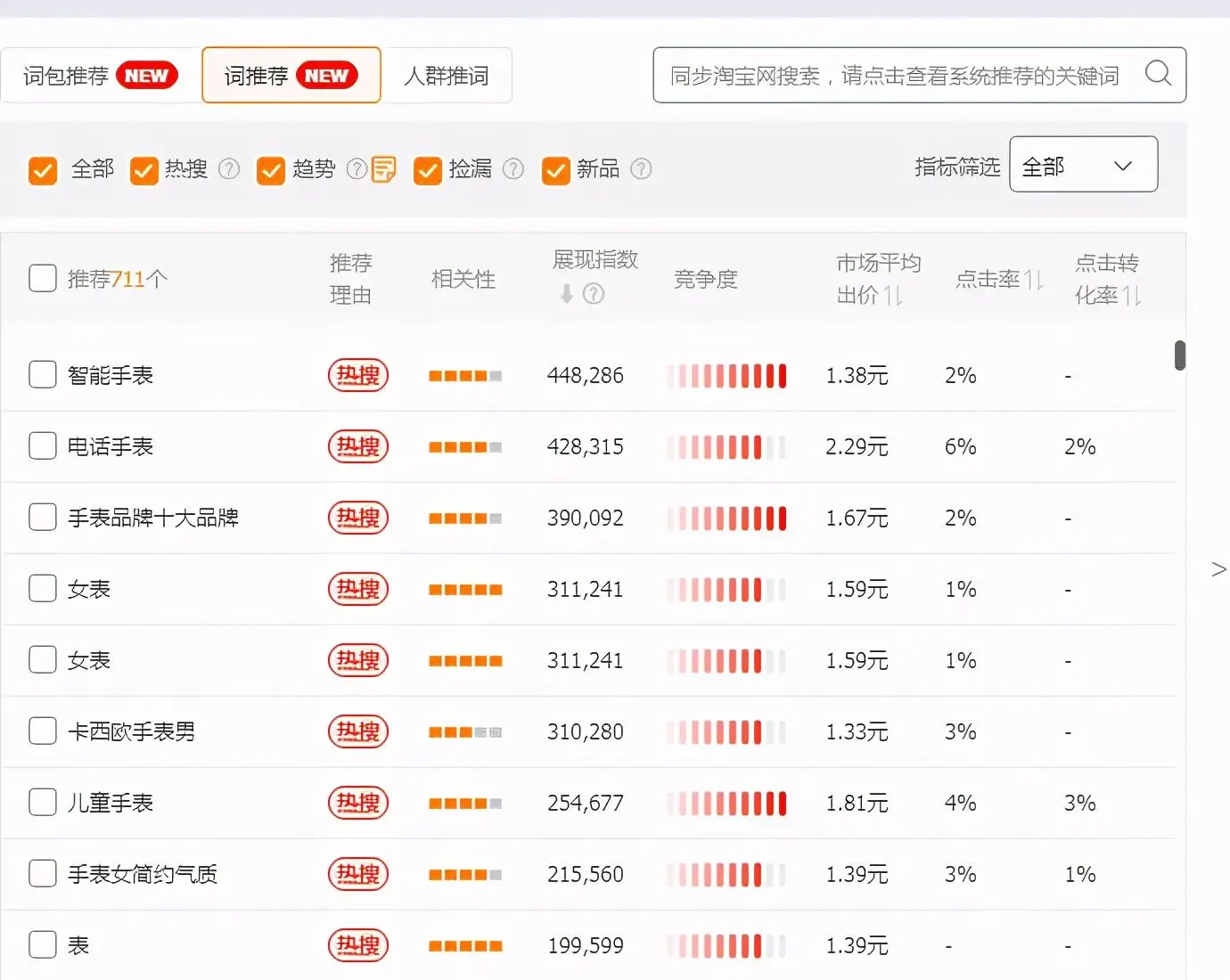Viewport: 1230px width, 980px height.
Task: Check the 手表品牌十大品牌 keyword row
Action: tap(43, 517)
